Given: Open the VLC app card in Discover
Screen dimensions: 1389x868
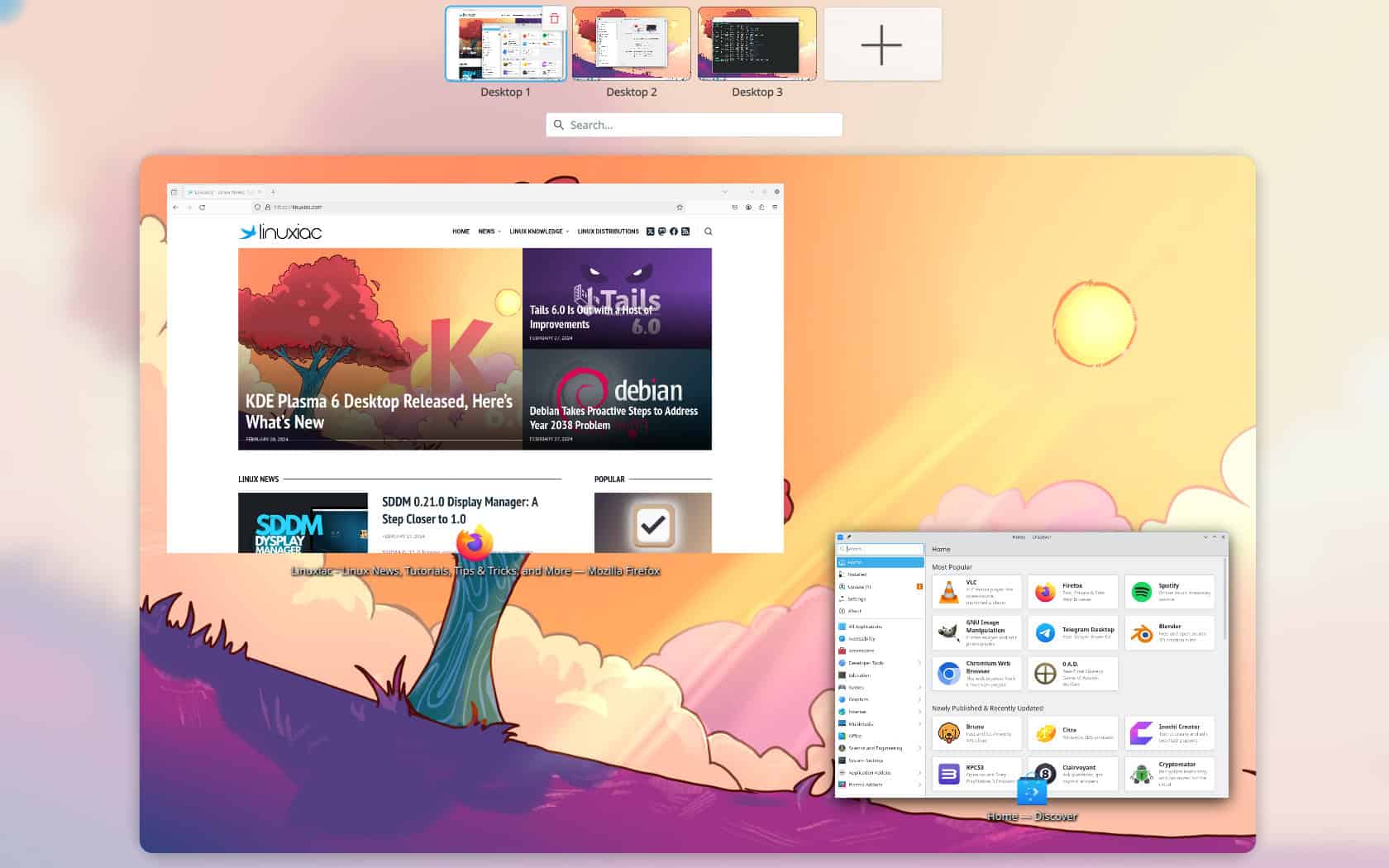Looking at the screenshot, I should tap(976, 590).
